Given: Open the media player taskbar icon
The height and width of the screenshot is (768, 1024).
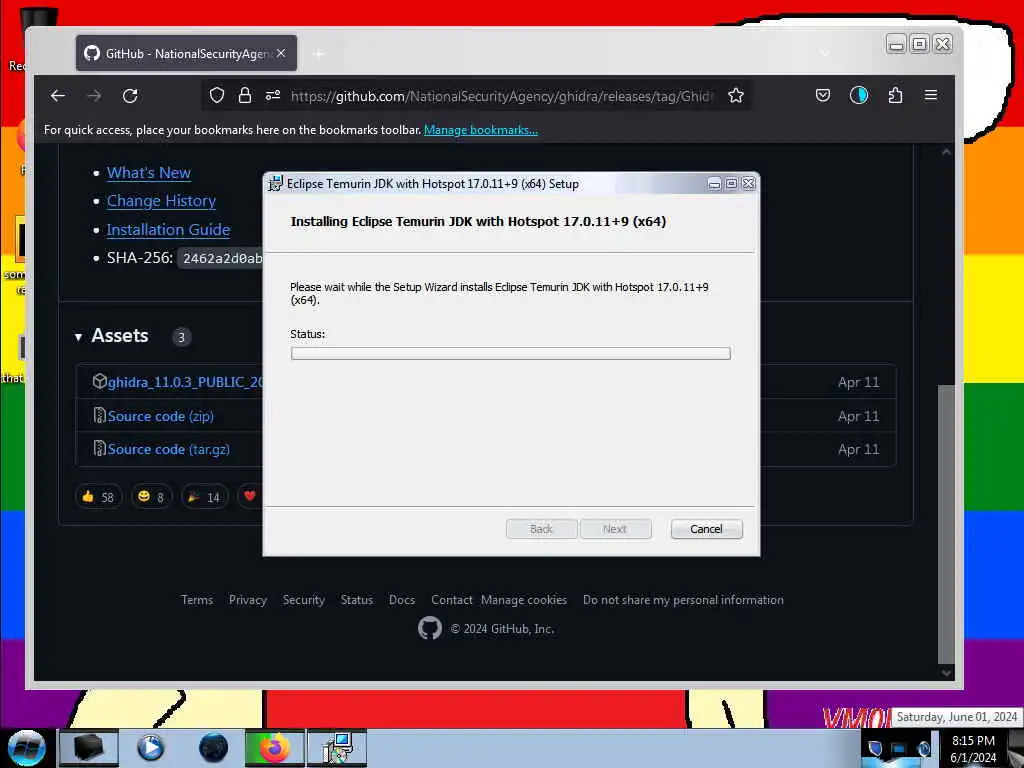Looking at the screenshot, I should 151,748.
